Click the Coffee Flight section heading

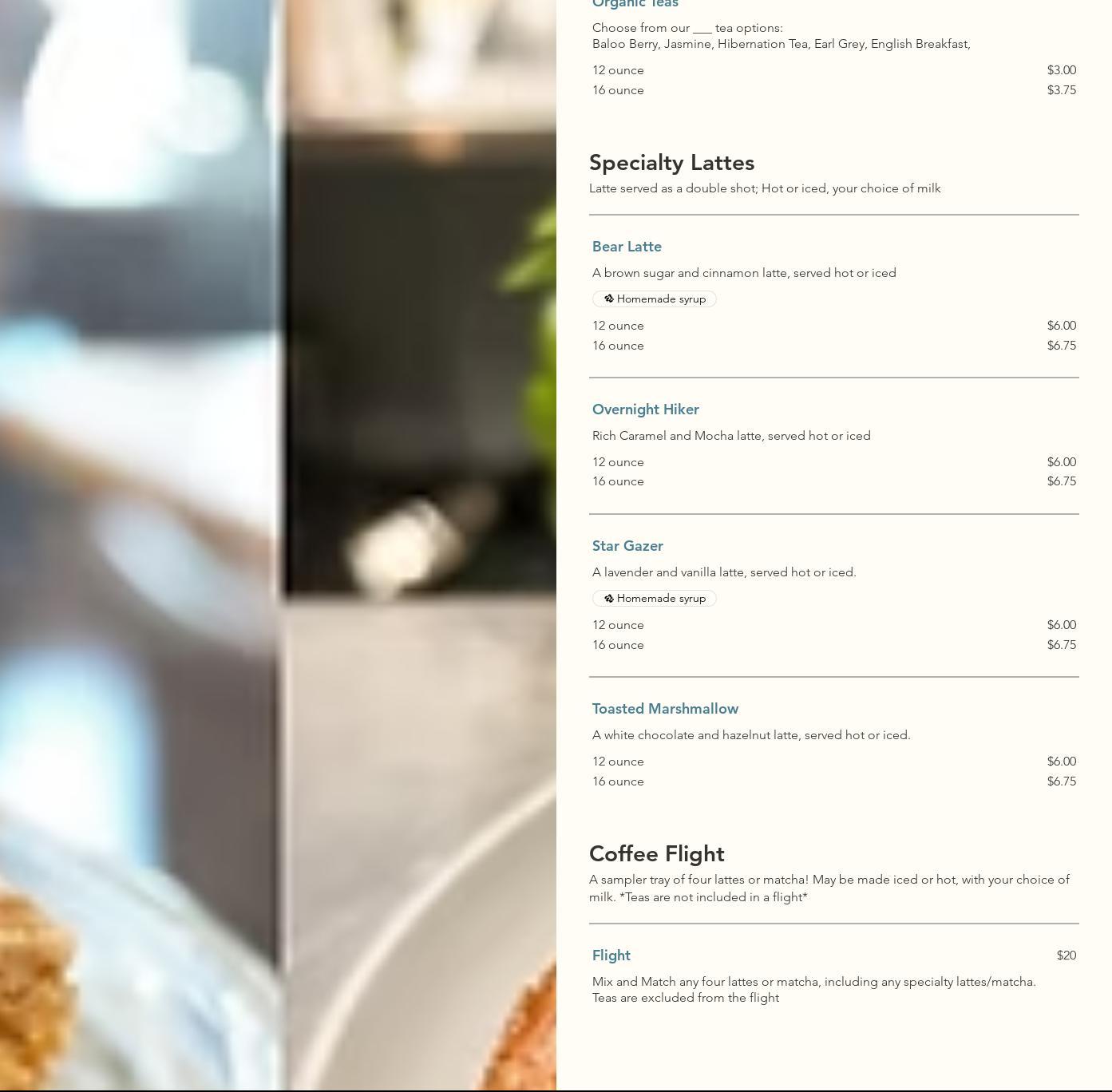pyautogui.click(x=657, y=854)
